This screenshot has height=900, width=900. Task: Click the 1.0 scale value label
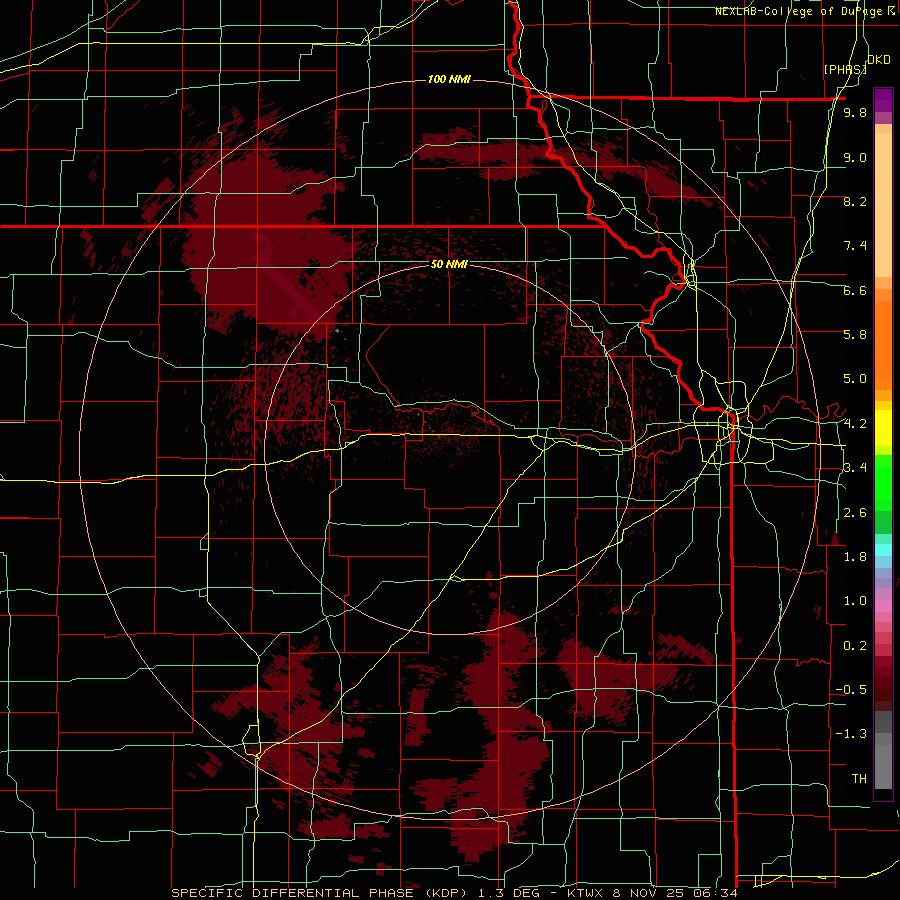coord(855,601)
